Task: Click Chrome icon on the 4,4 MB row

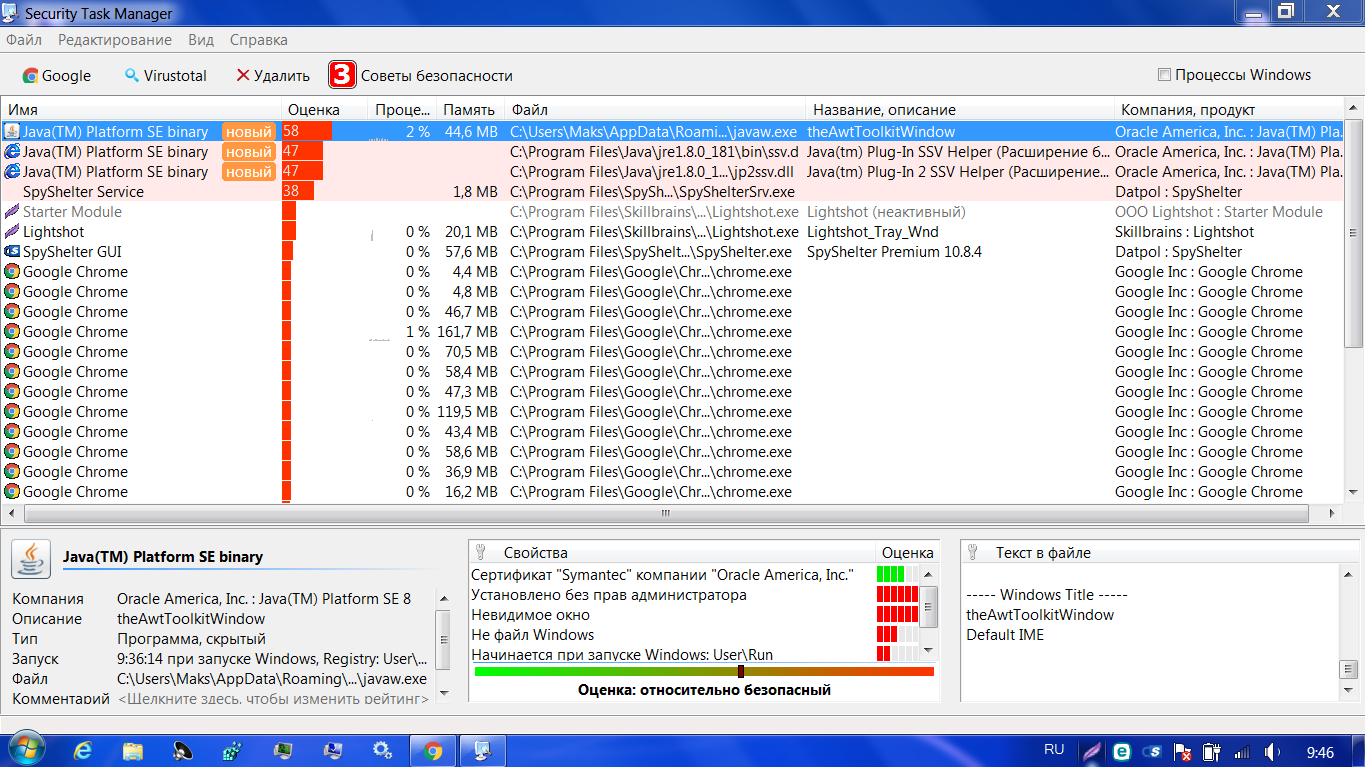Action: pyautogui.click(x=12, y=272)
